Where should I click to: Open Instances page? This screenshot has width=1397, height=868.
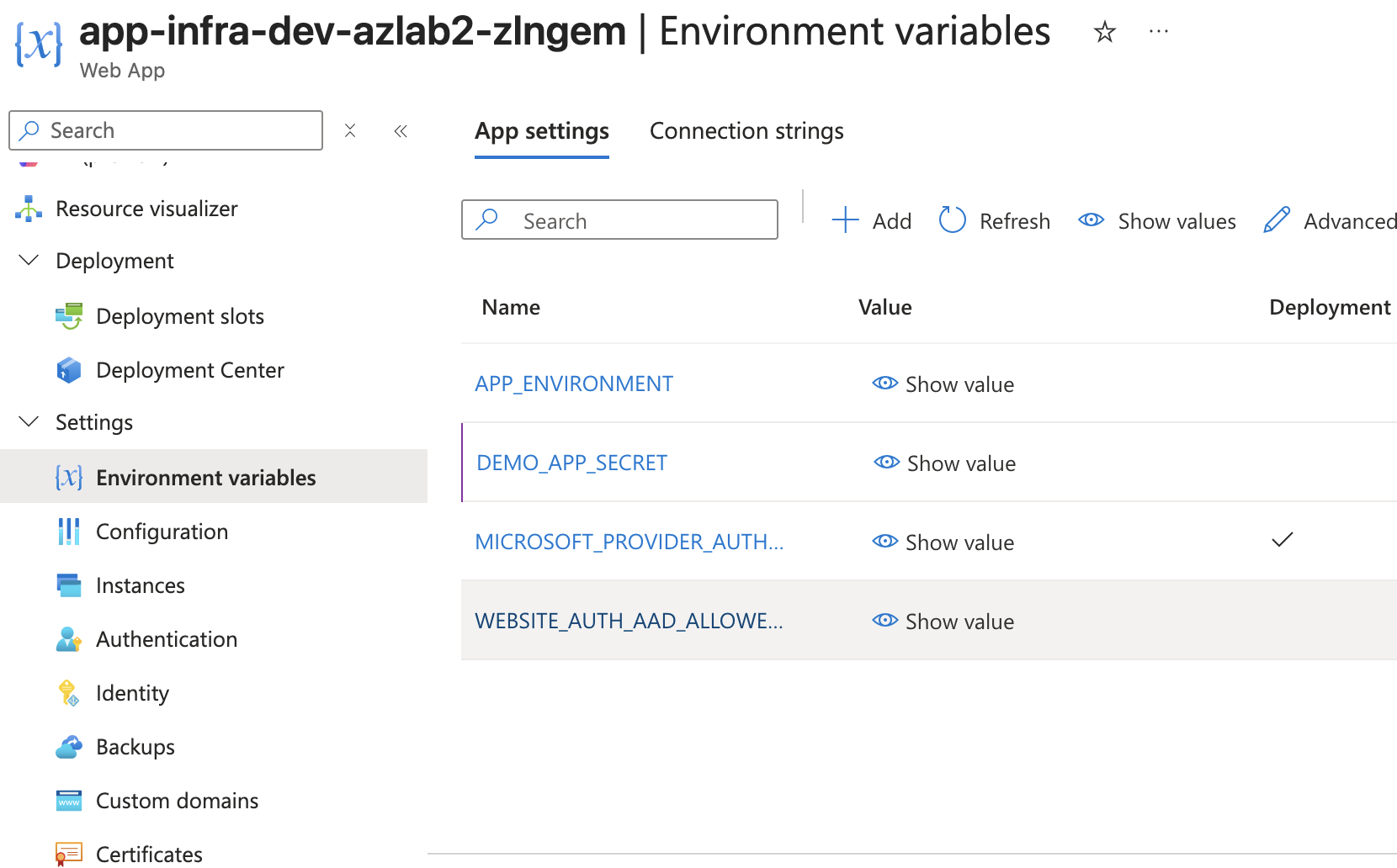click(141, 585)
